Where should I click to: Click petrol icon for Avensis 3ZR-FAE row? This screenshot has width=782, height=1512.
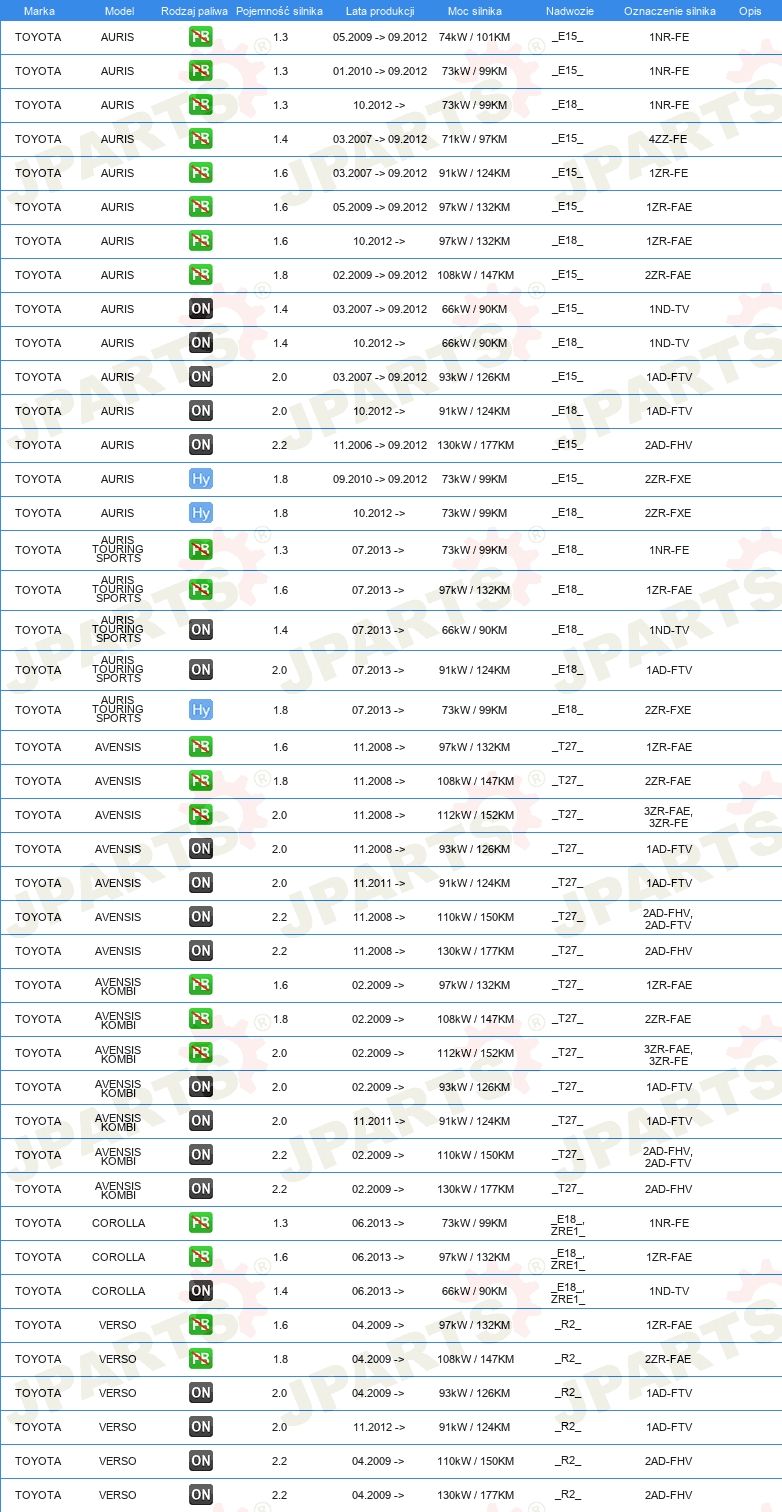201,815
